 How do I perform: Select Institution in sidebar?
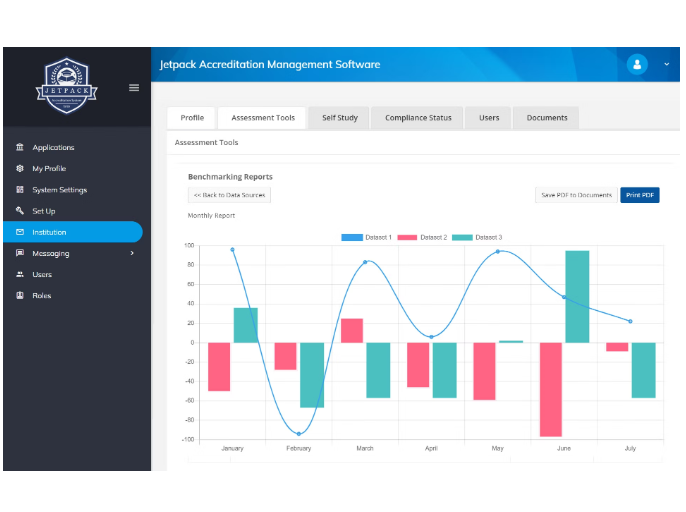(73, 232)
